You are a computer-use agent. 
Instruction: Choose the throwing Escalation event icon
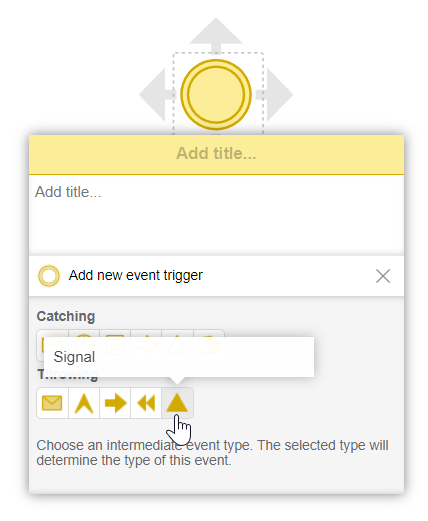pos(84,403)
